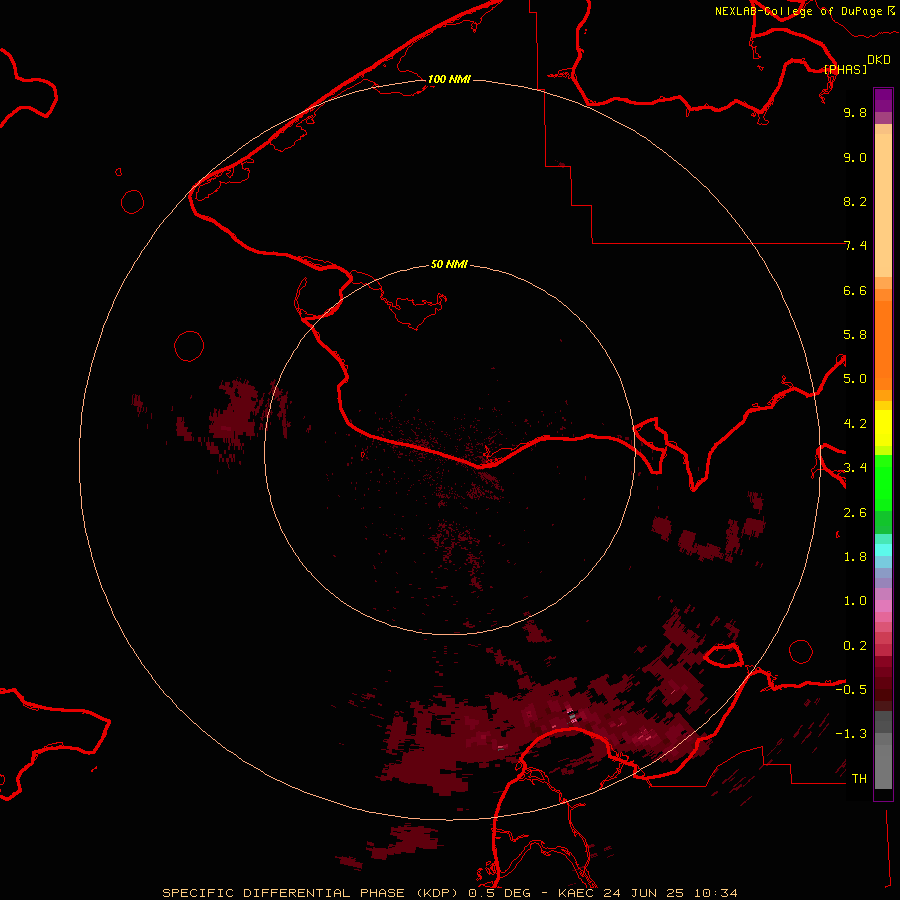Click the [PHAS] units label
The image size is (900, 900).
(x=845, y=69)
